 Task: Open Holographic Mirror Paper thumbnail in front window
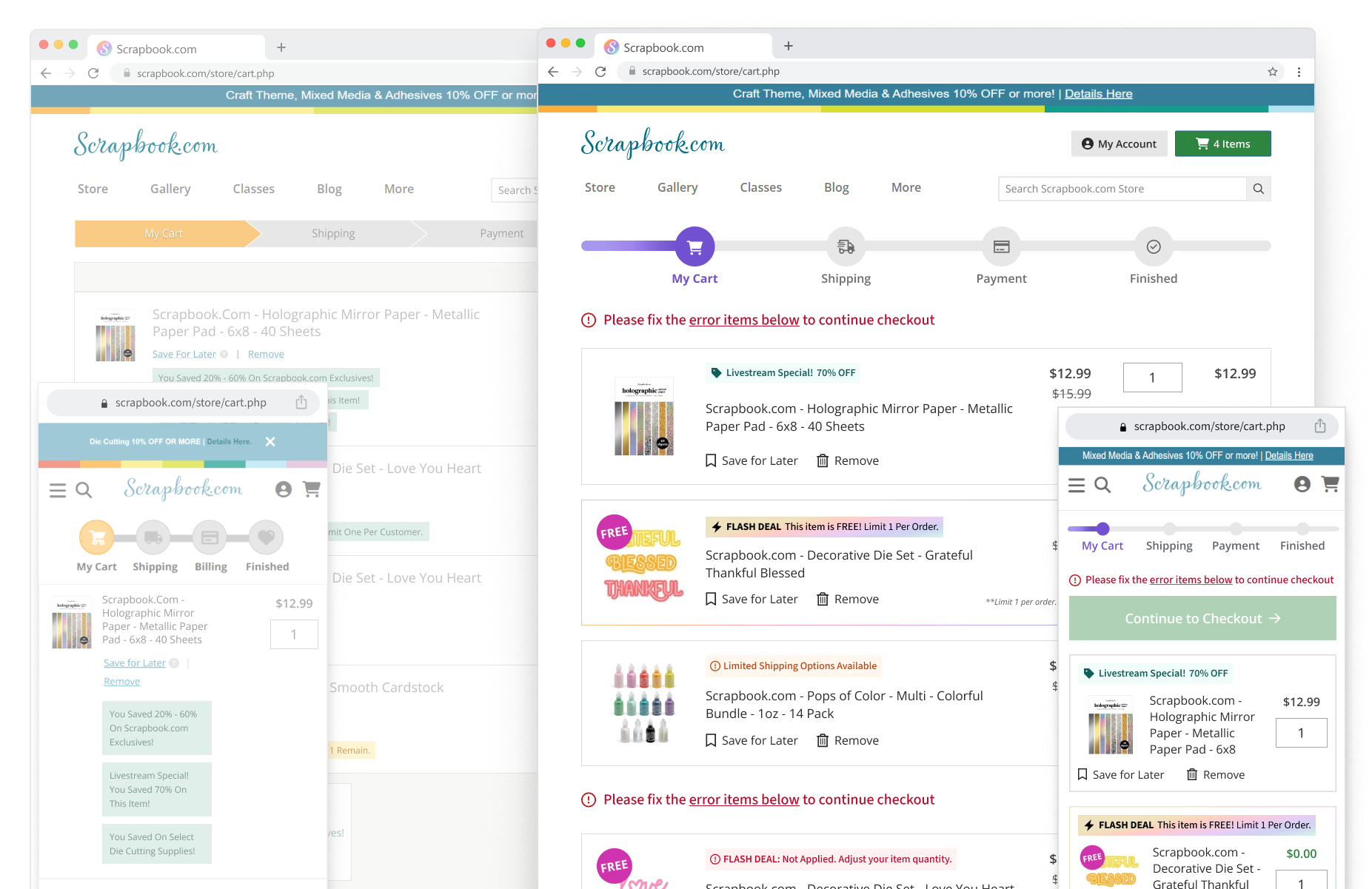[644, 417]
